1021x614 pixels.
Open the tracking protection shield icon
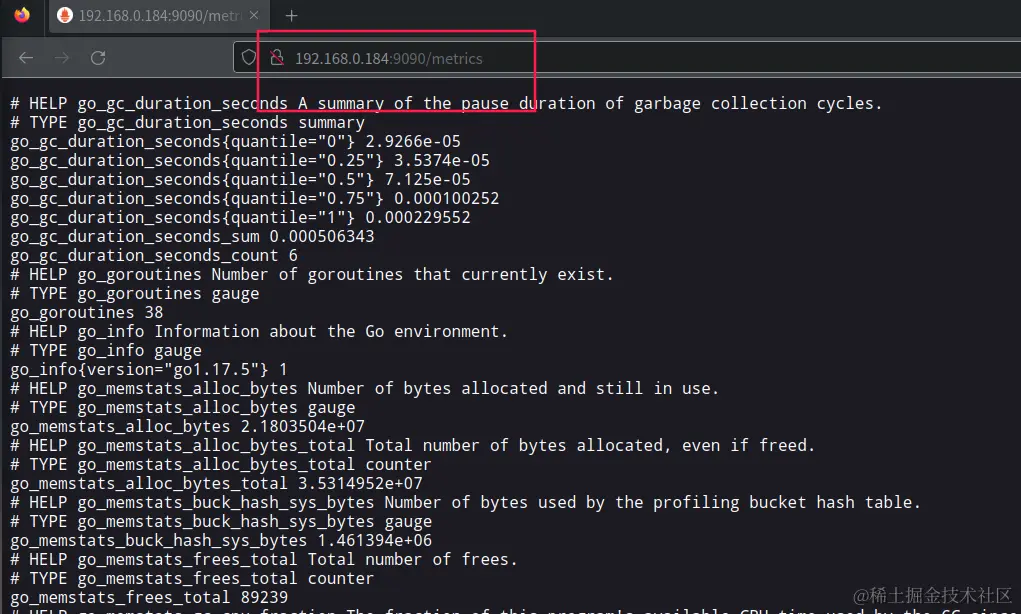tap(249, 58)
